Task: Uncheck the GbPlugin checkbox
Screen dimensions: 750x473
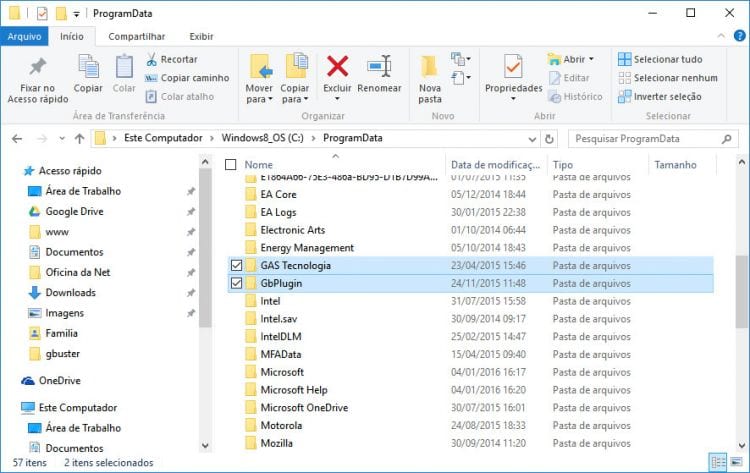Action: 236,283
